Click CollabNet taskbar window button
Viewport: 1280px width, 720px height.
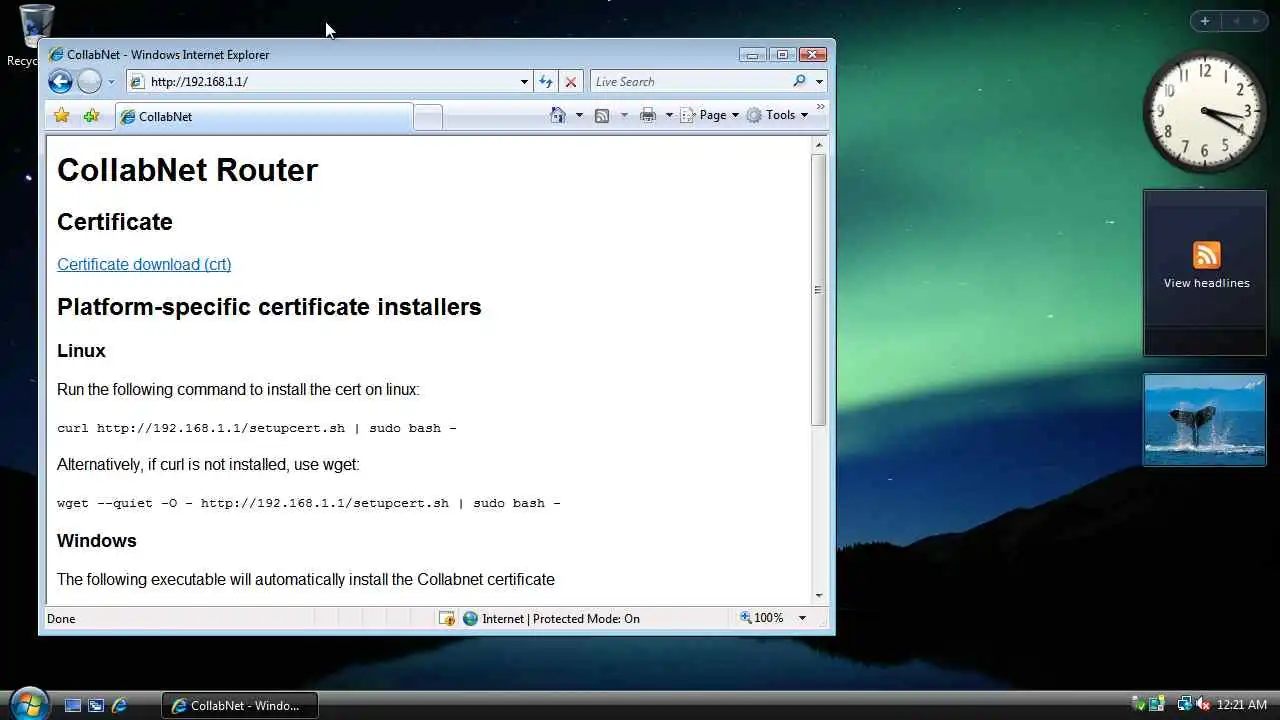point(240,705)
